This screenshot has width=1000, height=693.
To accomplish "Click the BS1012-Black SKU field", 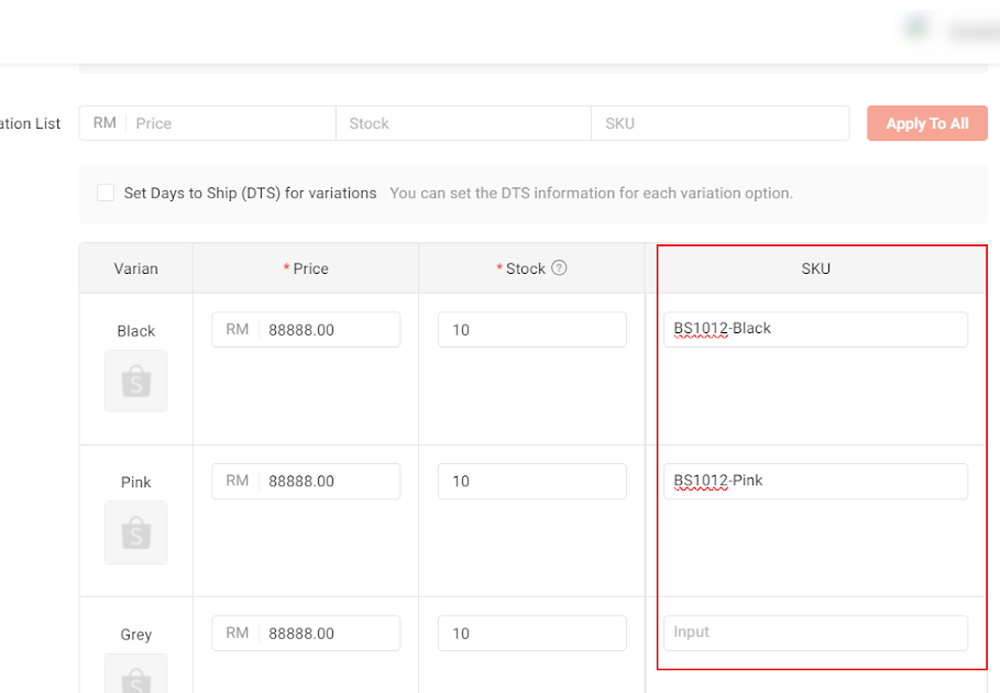I will pos(815,329).
